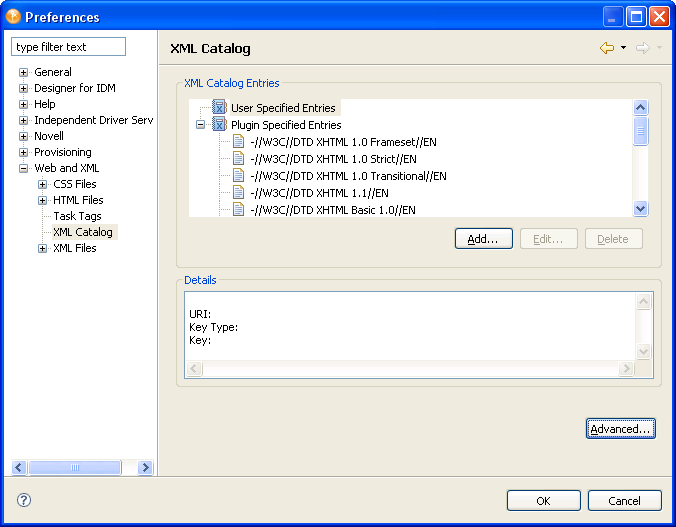The image size is (676, 527).
Task: Expand the Help preferences node
Action: [24, 104]
